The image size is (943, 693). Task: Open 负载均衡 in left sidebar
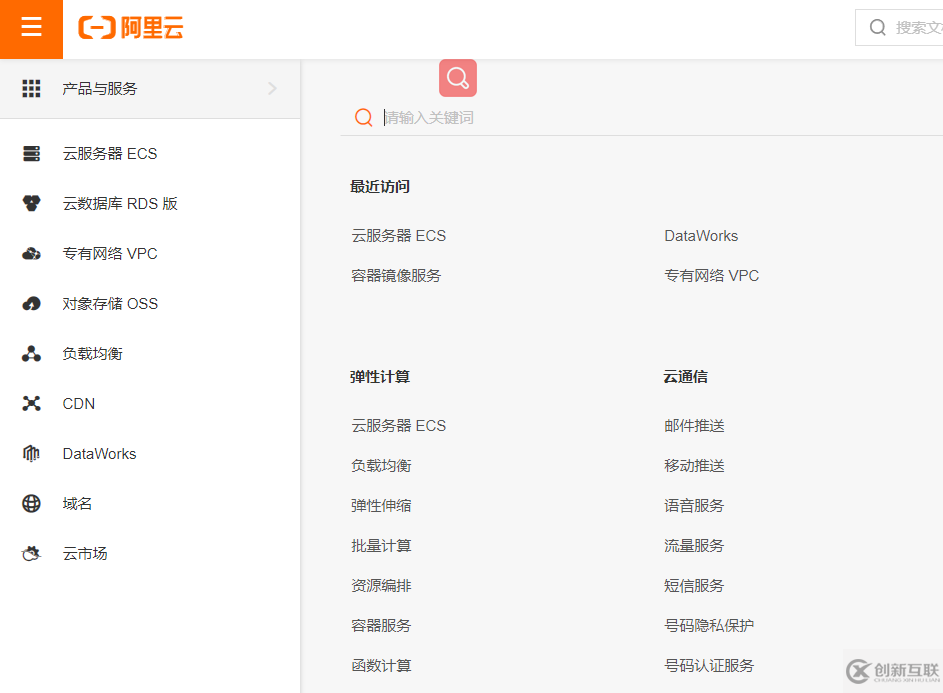(x=93, y=354)
